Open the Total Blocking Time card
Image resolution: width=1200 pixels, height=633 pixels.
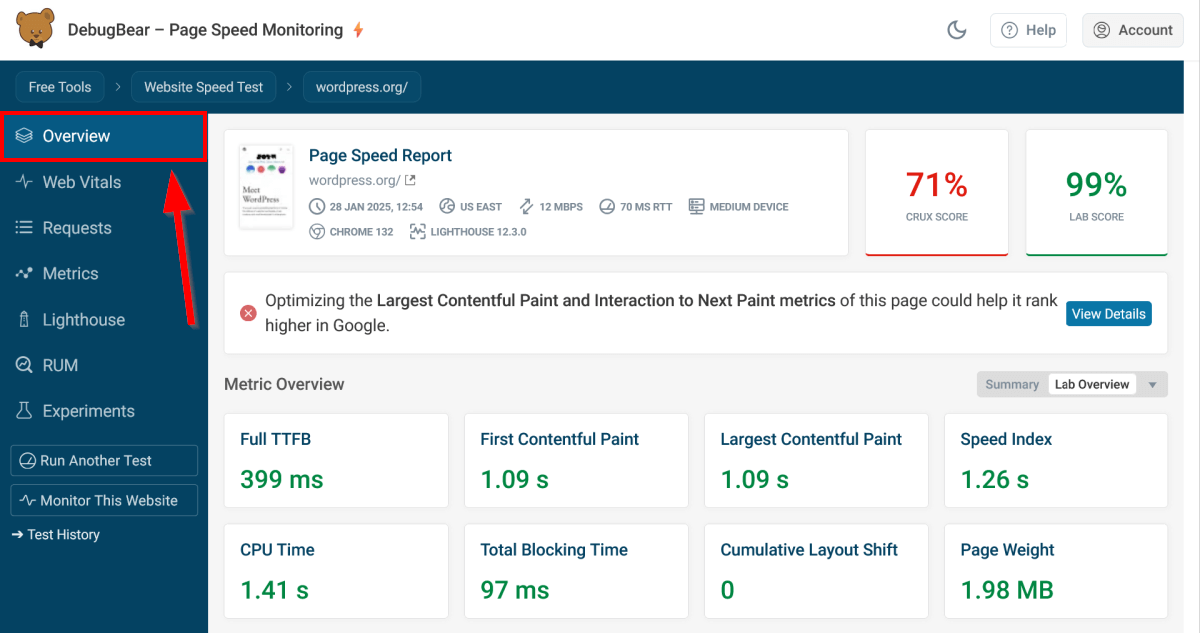pyautogui.click(x=576, y=572)
